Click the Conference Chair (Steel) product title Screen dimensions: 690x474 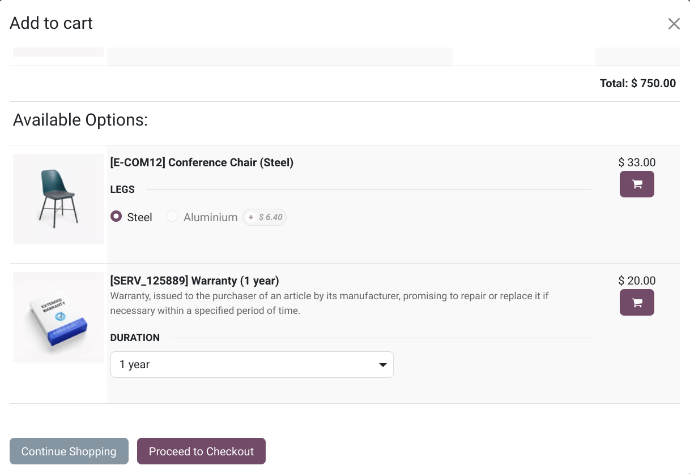tap(201, 162)
